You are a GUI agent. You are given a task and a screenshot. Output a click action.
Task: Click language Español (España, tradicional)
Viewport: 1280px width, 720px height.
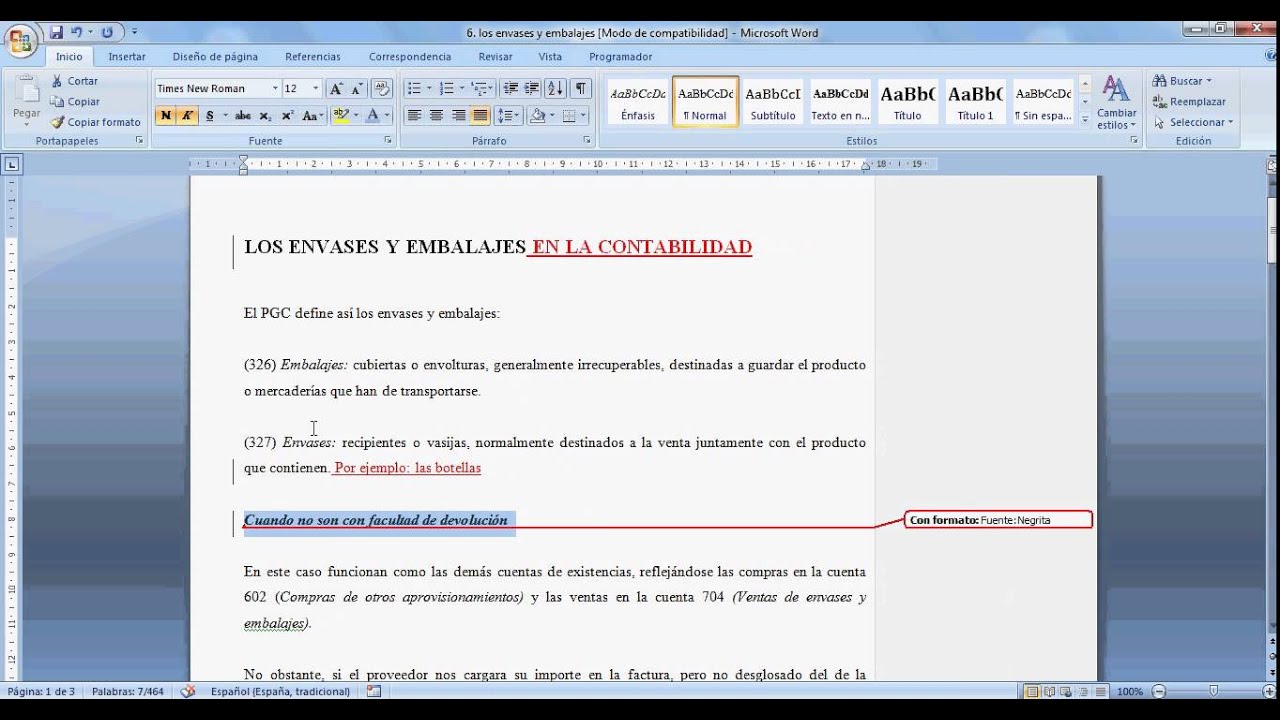pos(280,691)
